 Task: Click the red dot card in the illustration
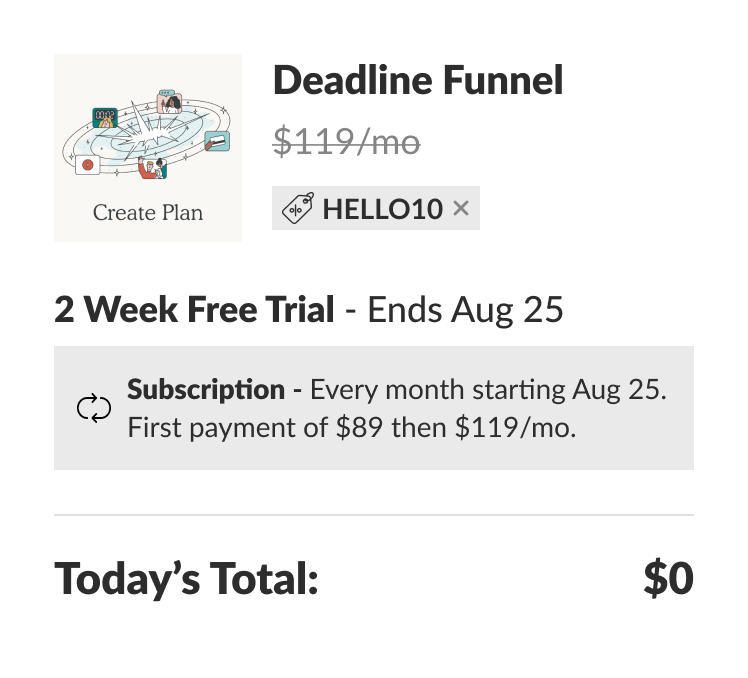pyautogui.click(x=88, y=164)
